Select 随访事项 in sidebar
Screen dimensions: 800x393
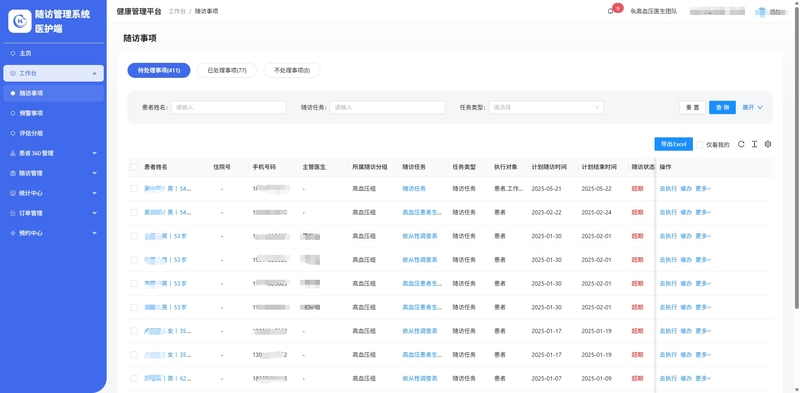click(x=53, y=93)
